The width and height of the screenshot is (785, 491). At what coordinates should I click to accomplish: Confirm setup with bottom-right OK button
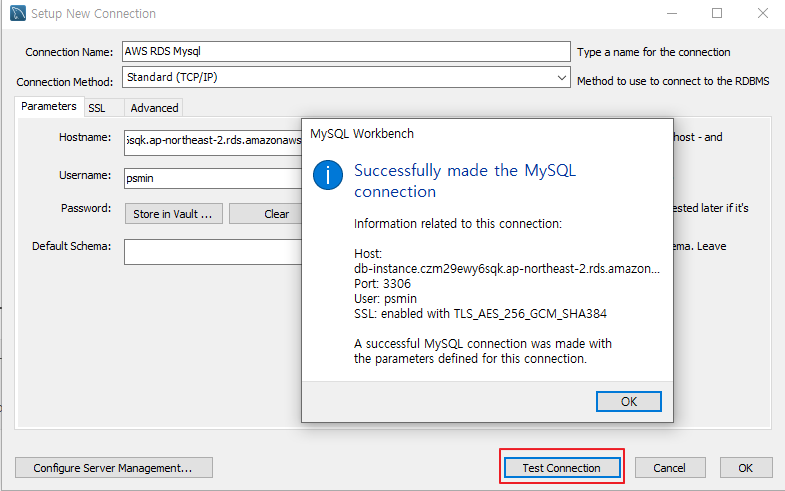point(745,467)
